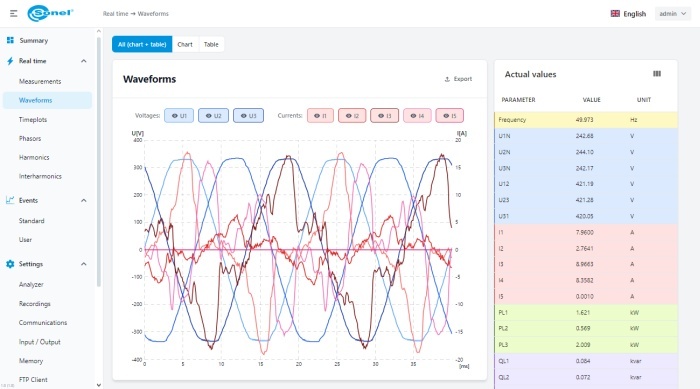Click the sidebar scroll down arrow
700x389 pixels.
click(x=99, y=385)
